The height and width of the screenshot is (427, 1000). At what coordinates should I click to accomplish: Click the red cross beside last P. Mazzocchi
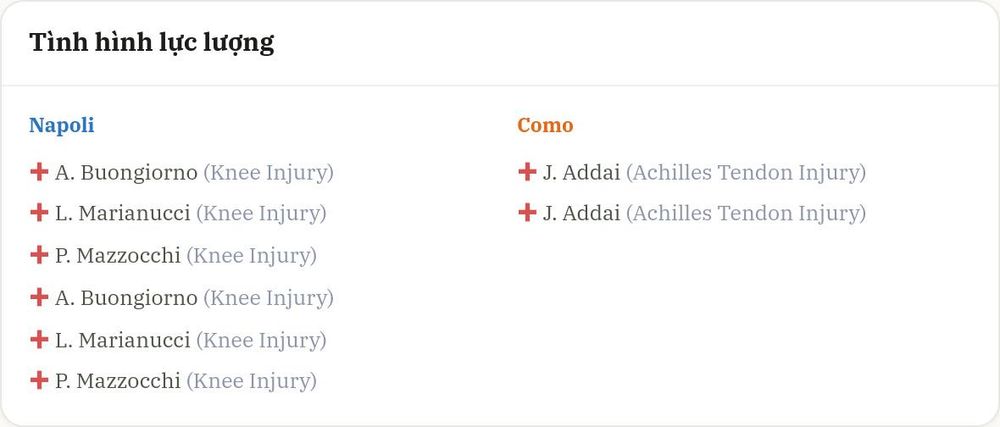coord(39,380)
